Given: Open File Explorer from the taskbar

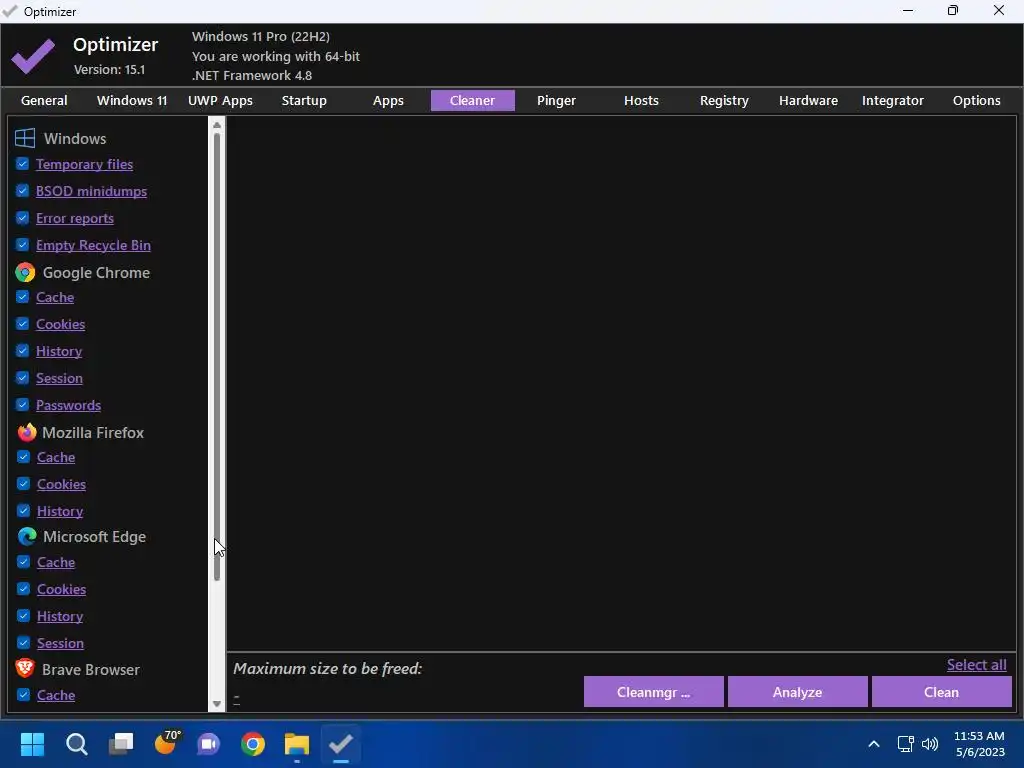Looking at the screenshot, I should [x=296, y=744].
